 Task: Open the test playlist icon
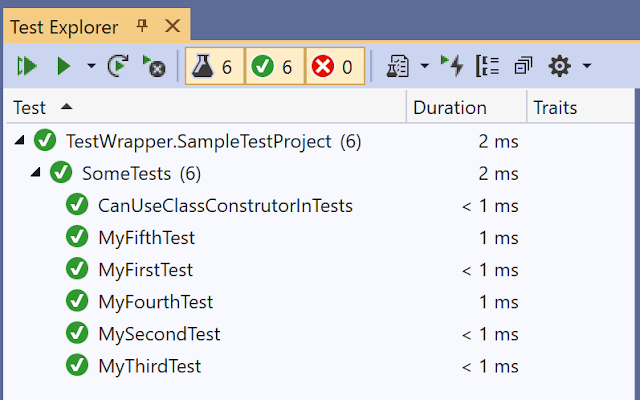(x=398, y=66)
